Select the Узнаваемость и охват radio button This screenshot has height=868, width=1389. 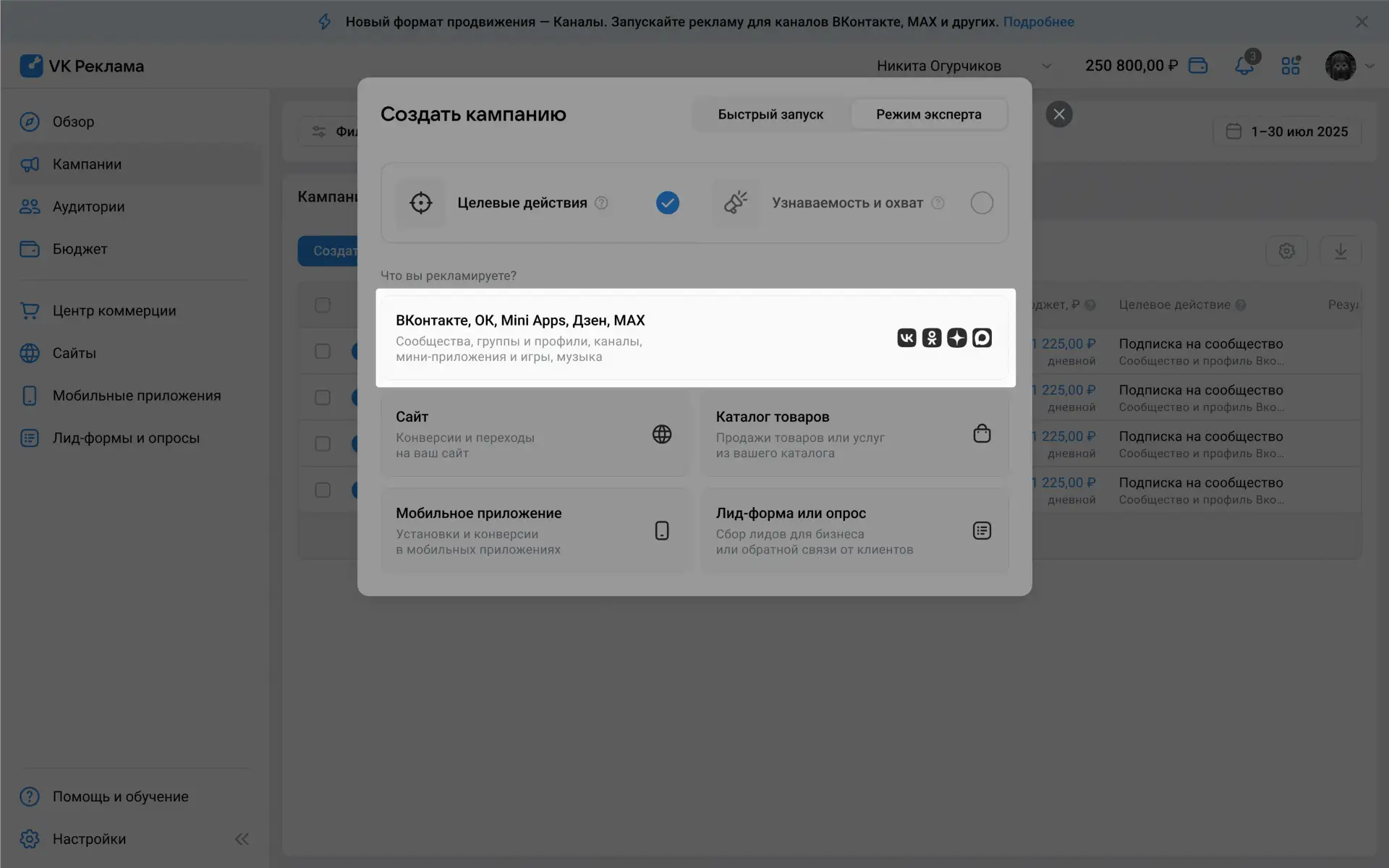(x=982, y=203)
